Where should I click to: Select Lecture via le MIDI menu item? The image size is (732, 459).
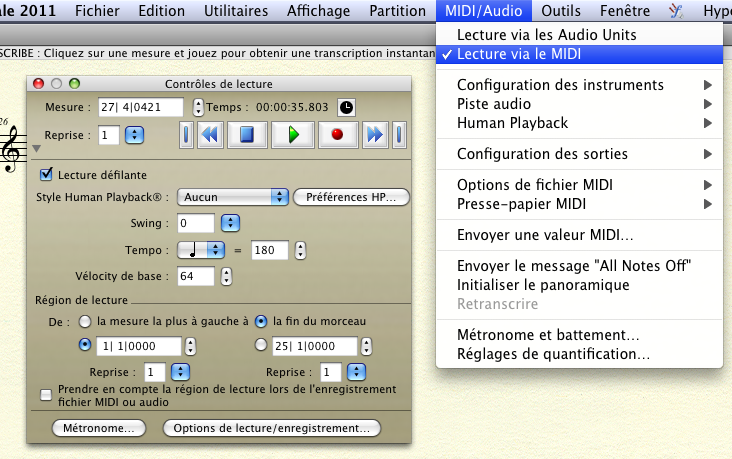coord(579,54)
